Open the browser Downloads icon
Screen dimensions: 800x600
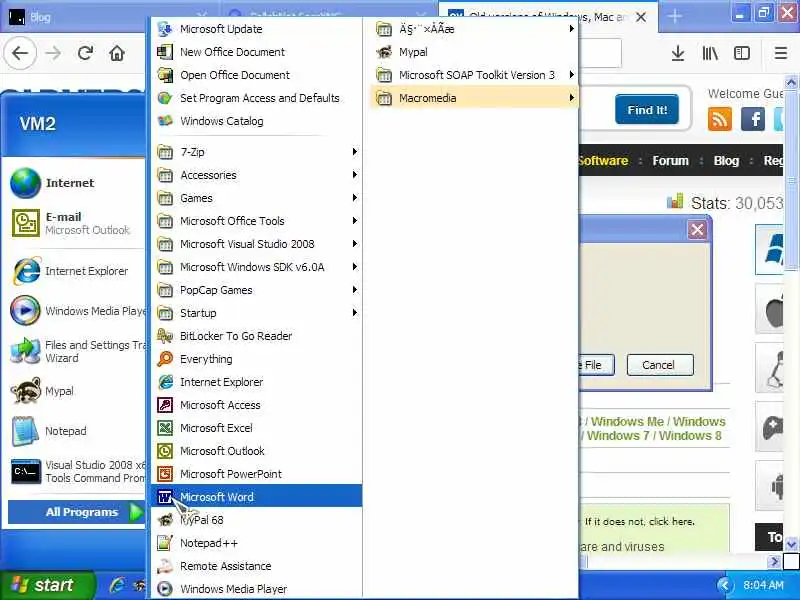coord(678,53)
